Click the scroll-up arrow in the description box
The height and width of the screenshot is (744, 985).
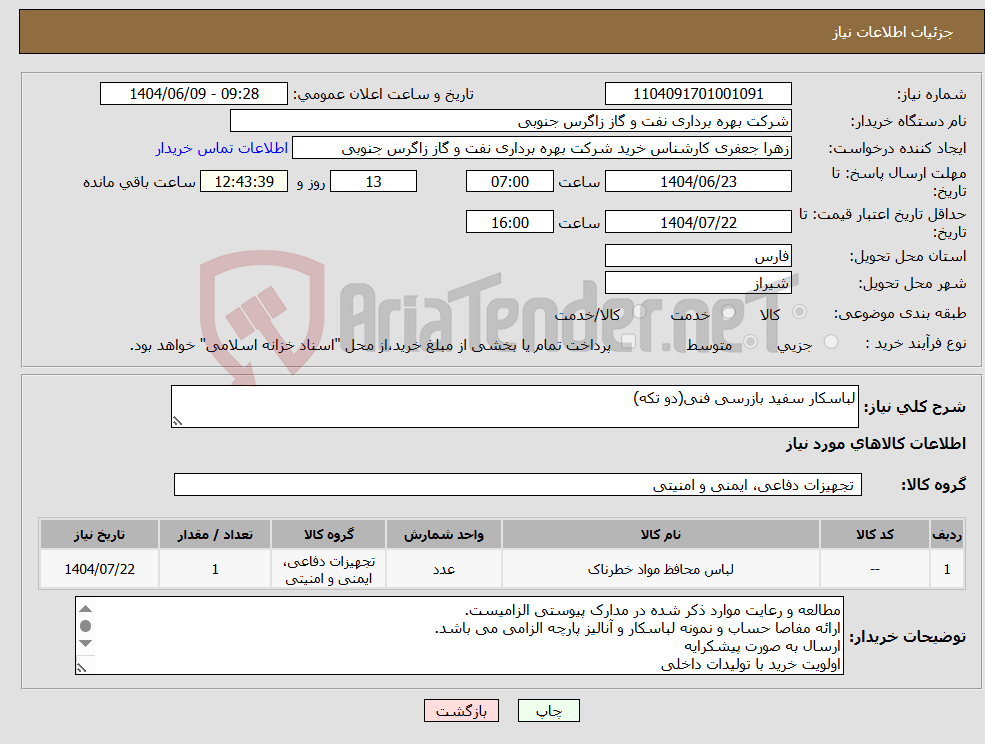(85, 609)
